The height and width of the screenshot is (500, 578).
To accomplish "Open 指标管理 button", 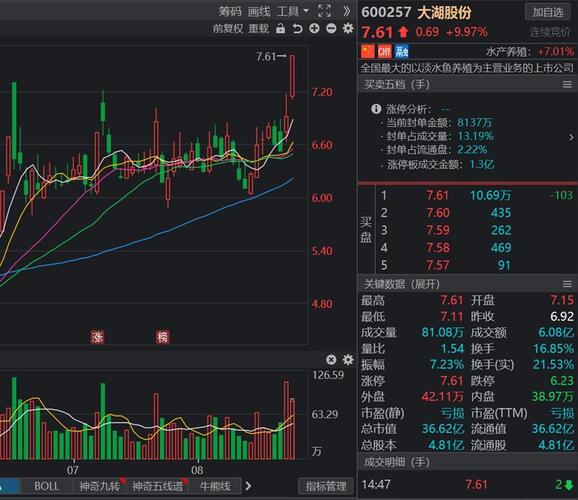I will [326, 486].
